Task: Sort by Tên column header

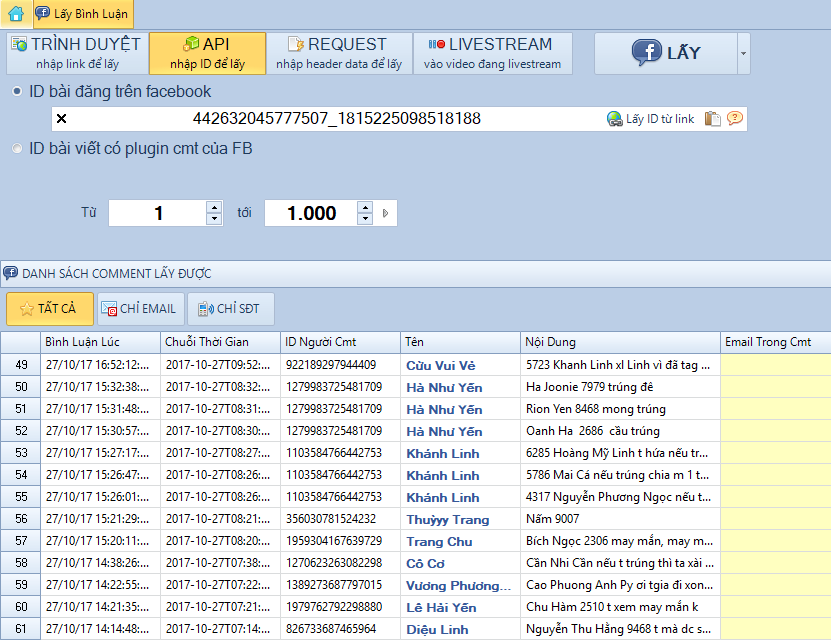Action: [460, 342]
